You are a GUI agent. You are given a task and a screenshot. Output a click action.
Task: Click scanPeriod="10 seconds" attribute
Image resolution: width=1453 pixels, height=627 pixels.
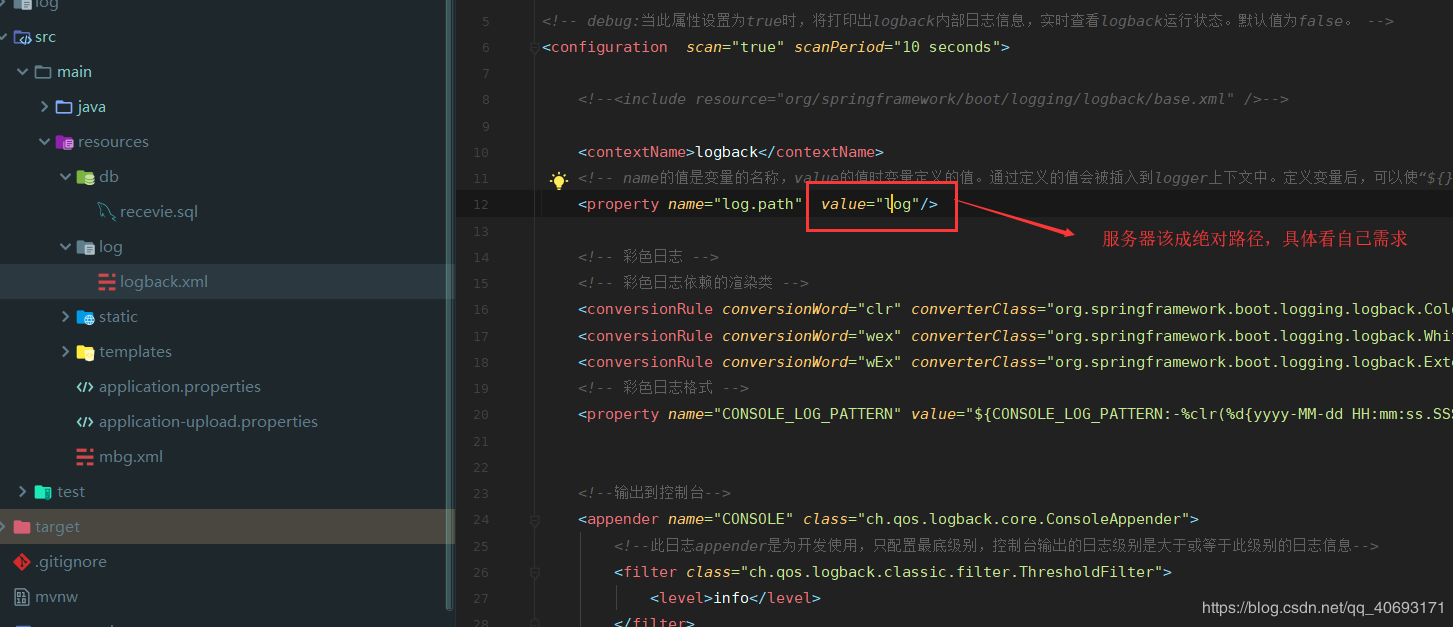897,47
